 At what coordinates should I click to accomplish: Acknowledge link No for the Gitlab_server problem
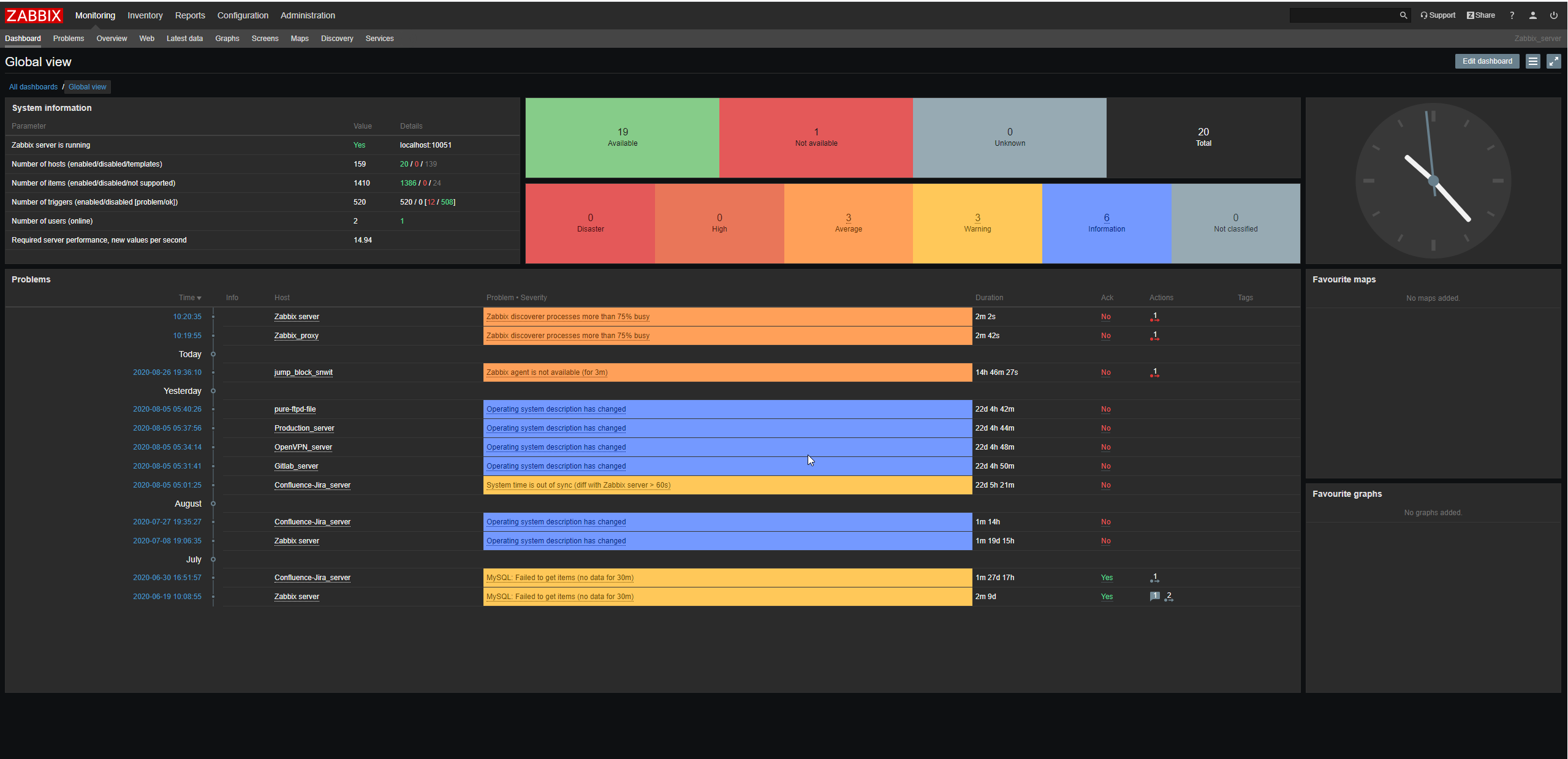(1105, 466)
